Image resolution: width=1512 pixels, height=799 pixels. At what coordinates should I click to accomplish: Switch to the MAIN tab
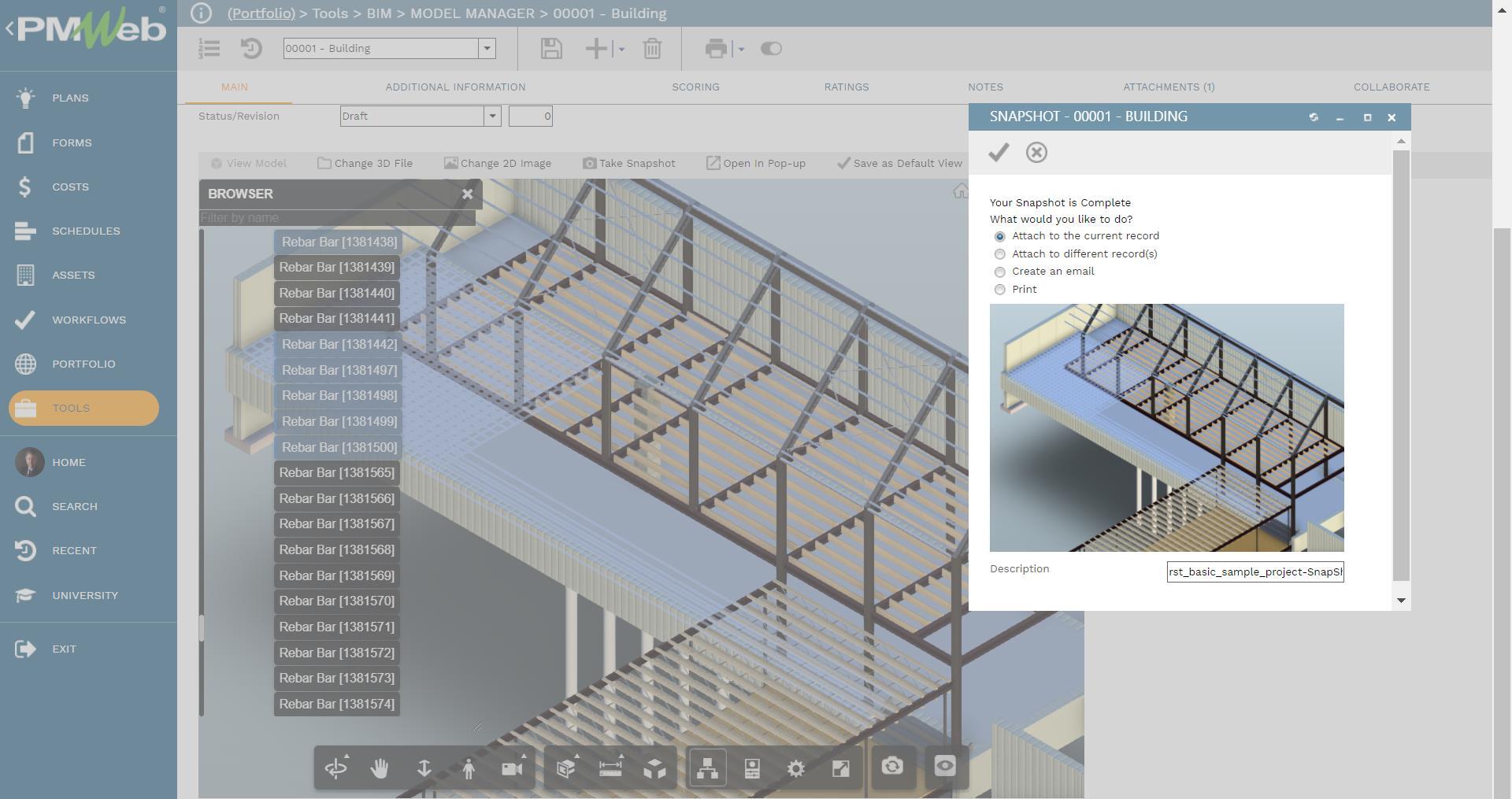[x=235, y=87]
